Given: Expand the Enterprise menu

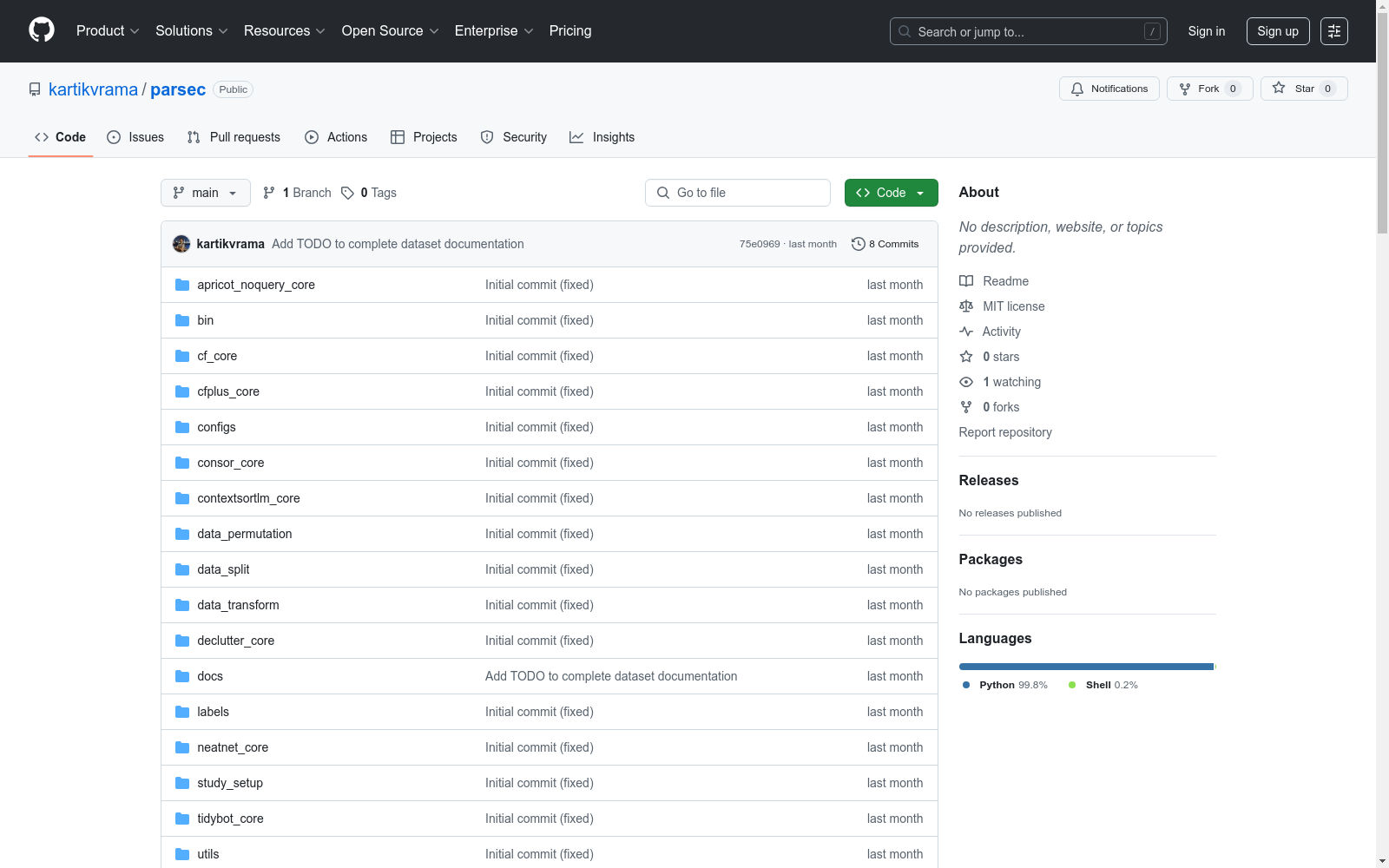Looking at the screenshot, I should coord(494,31).
